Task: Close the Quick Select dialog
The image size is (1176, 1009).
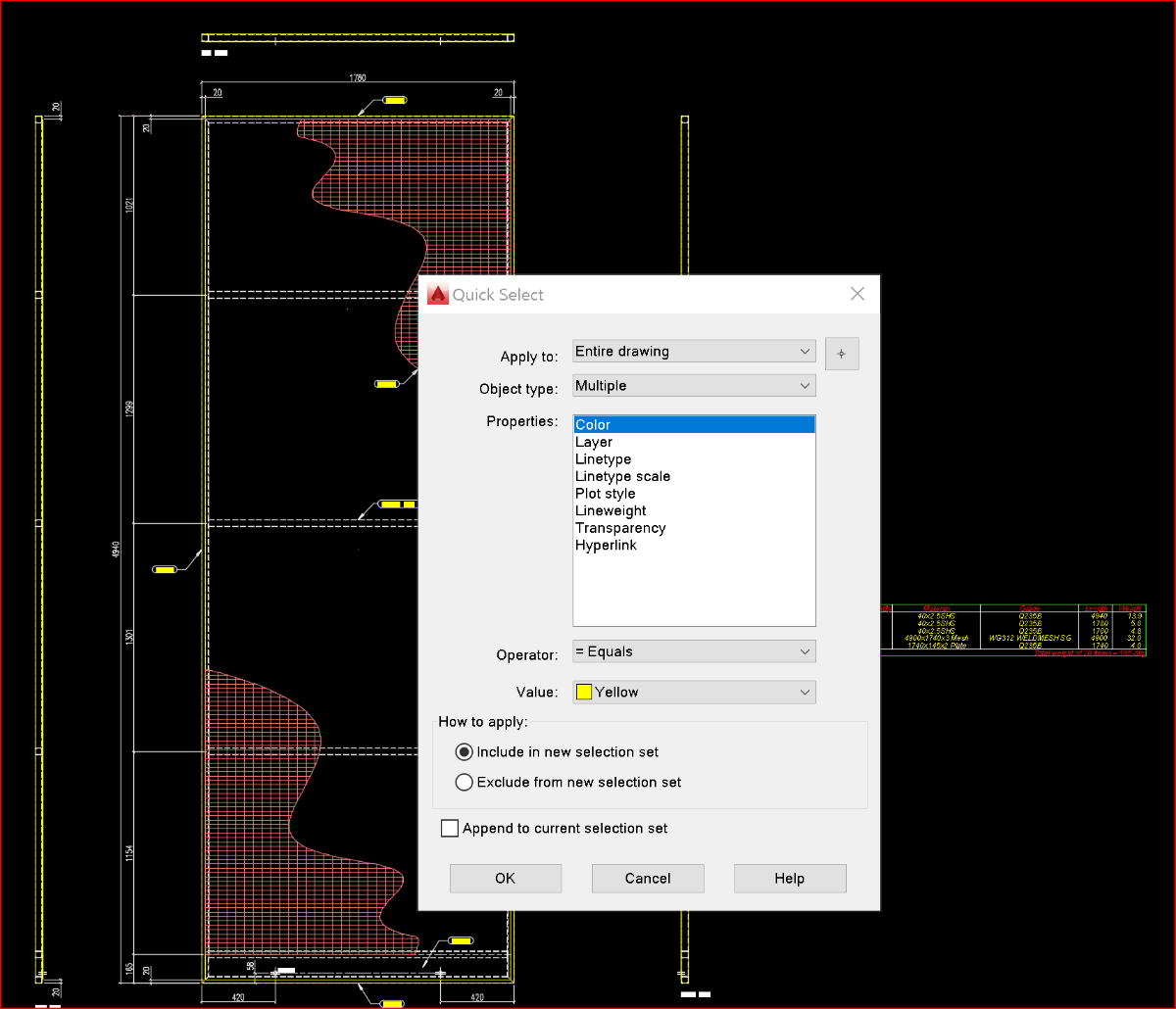Action: [x=857, y=294]
